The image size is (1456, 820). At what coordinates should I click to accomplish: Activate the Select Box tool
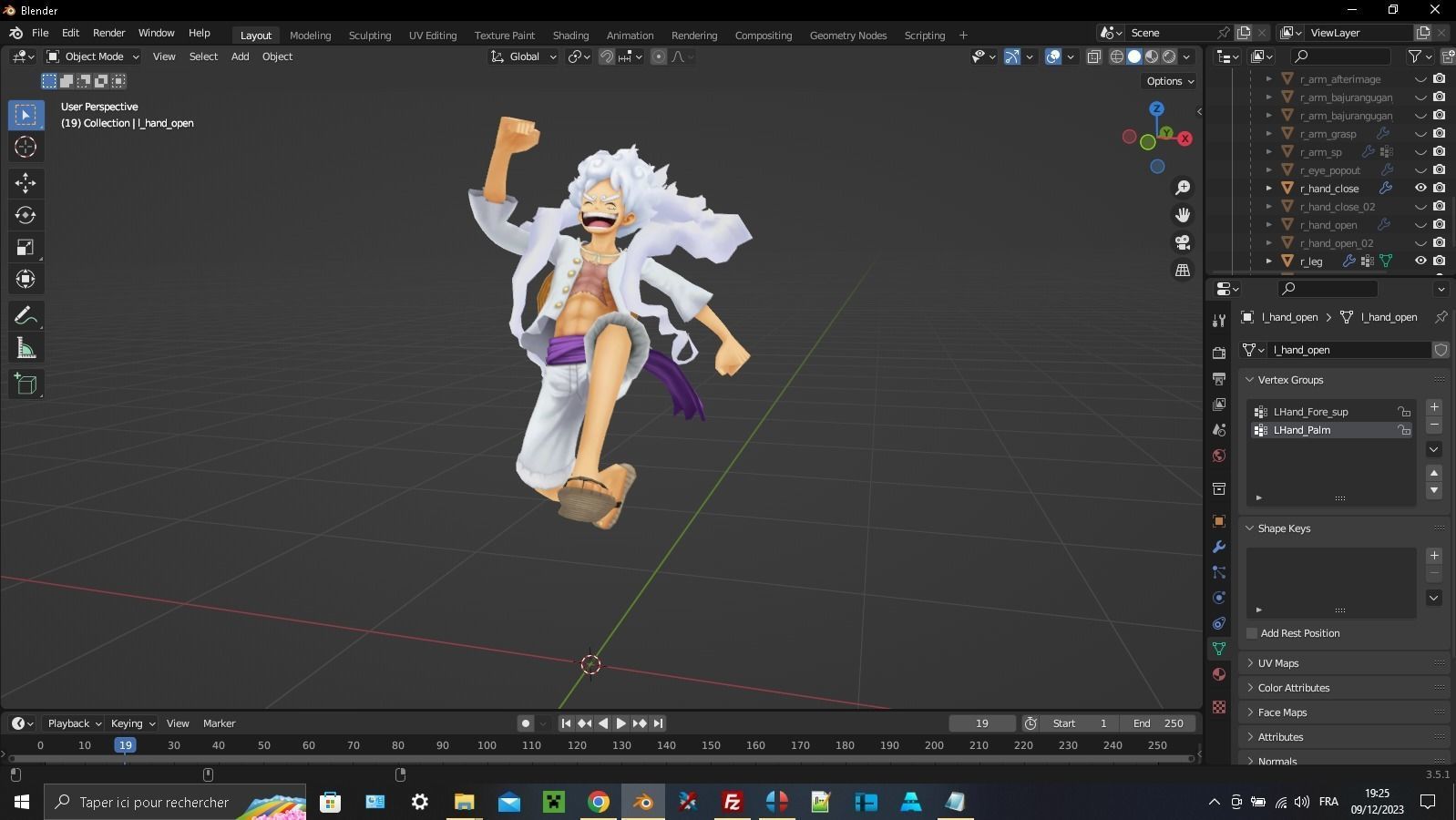pos(26,115)
